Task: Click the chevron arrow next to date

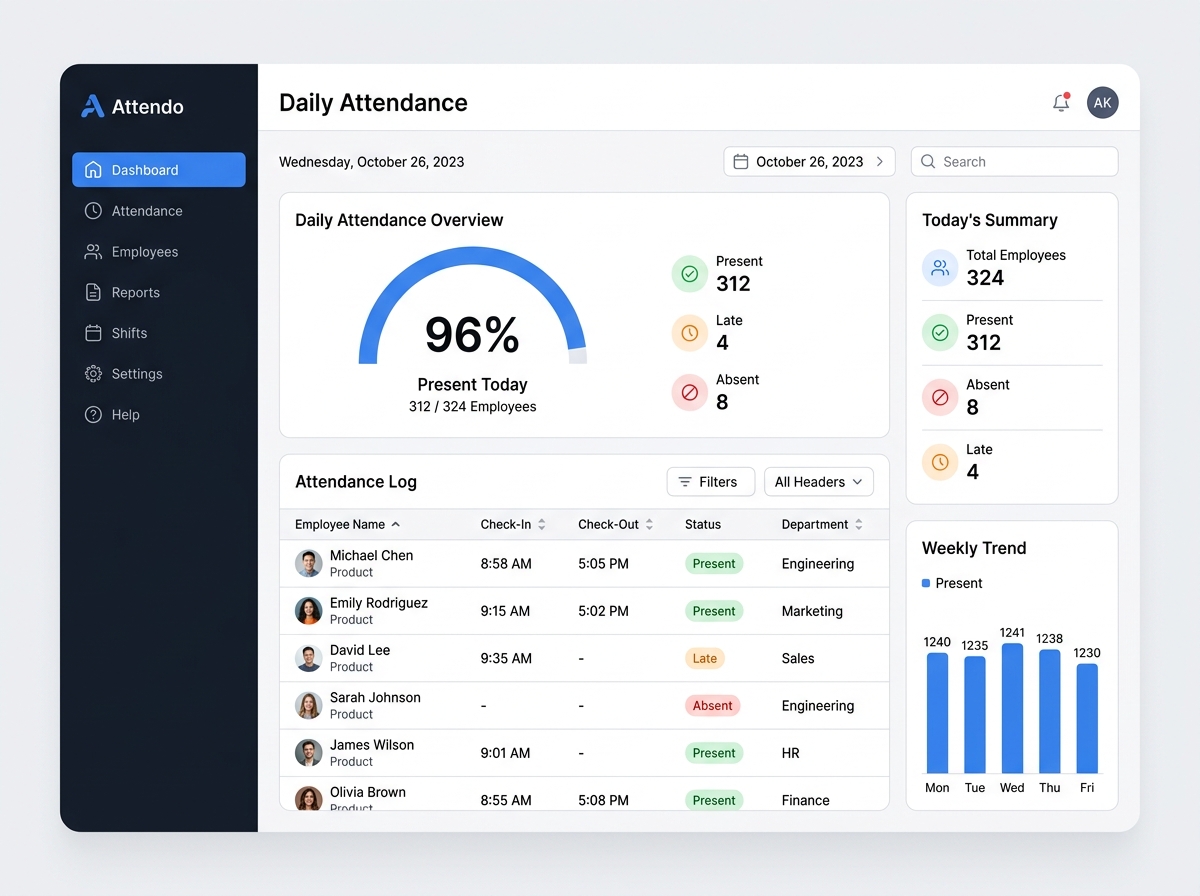Action: click(880, 161)
